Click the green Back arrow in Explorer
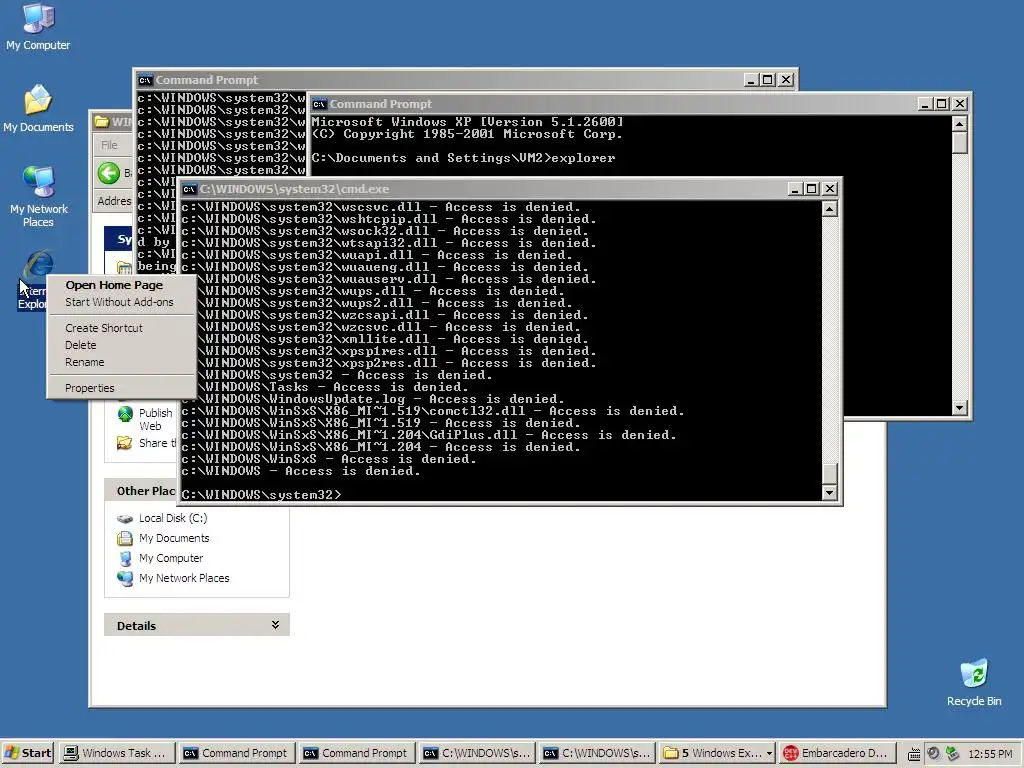The height and width of the screenshot is (768, 1024). pos(108,173)
